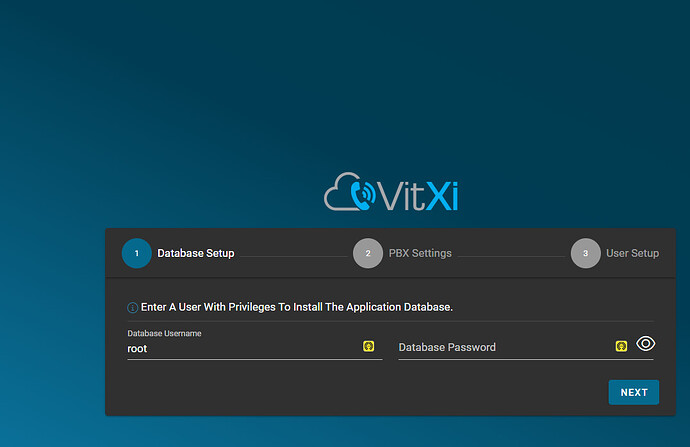
Task: Select step 1 Database Setup
Action: pos(178,253)
